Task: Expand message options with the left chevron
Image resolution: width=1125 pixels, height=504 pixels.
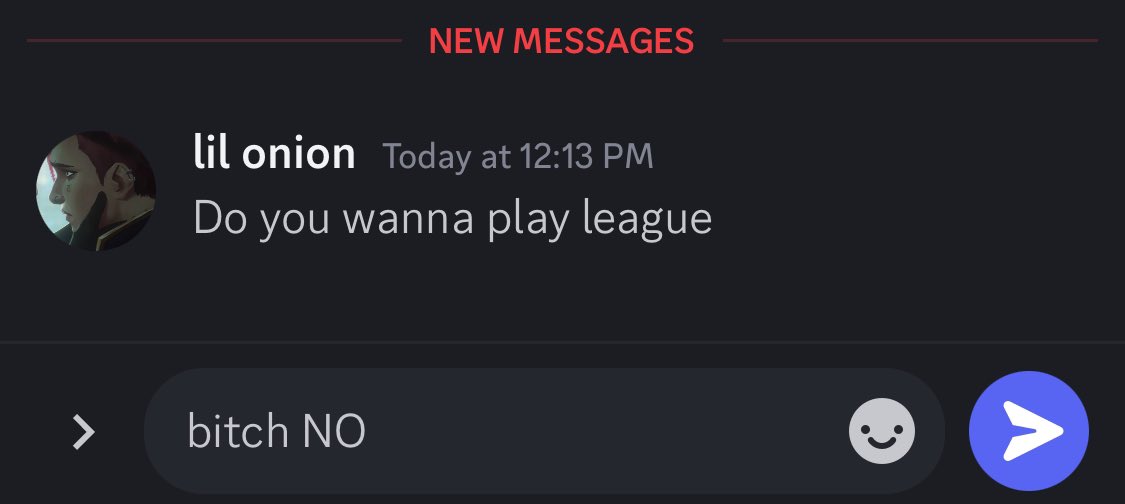Action: tap(83, 433)
